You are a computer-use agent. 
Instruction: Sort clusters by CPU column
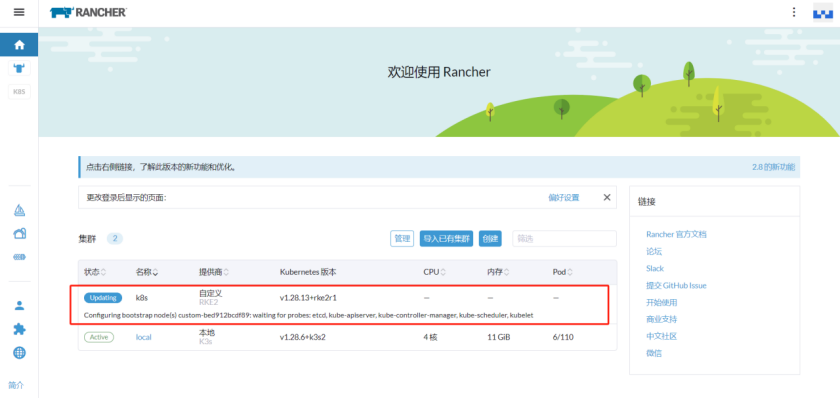point(434,272)
